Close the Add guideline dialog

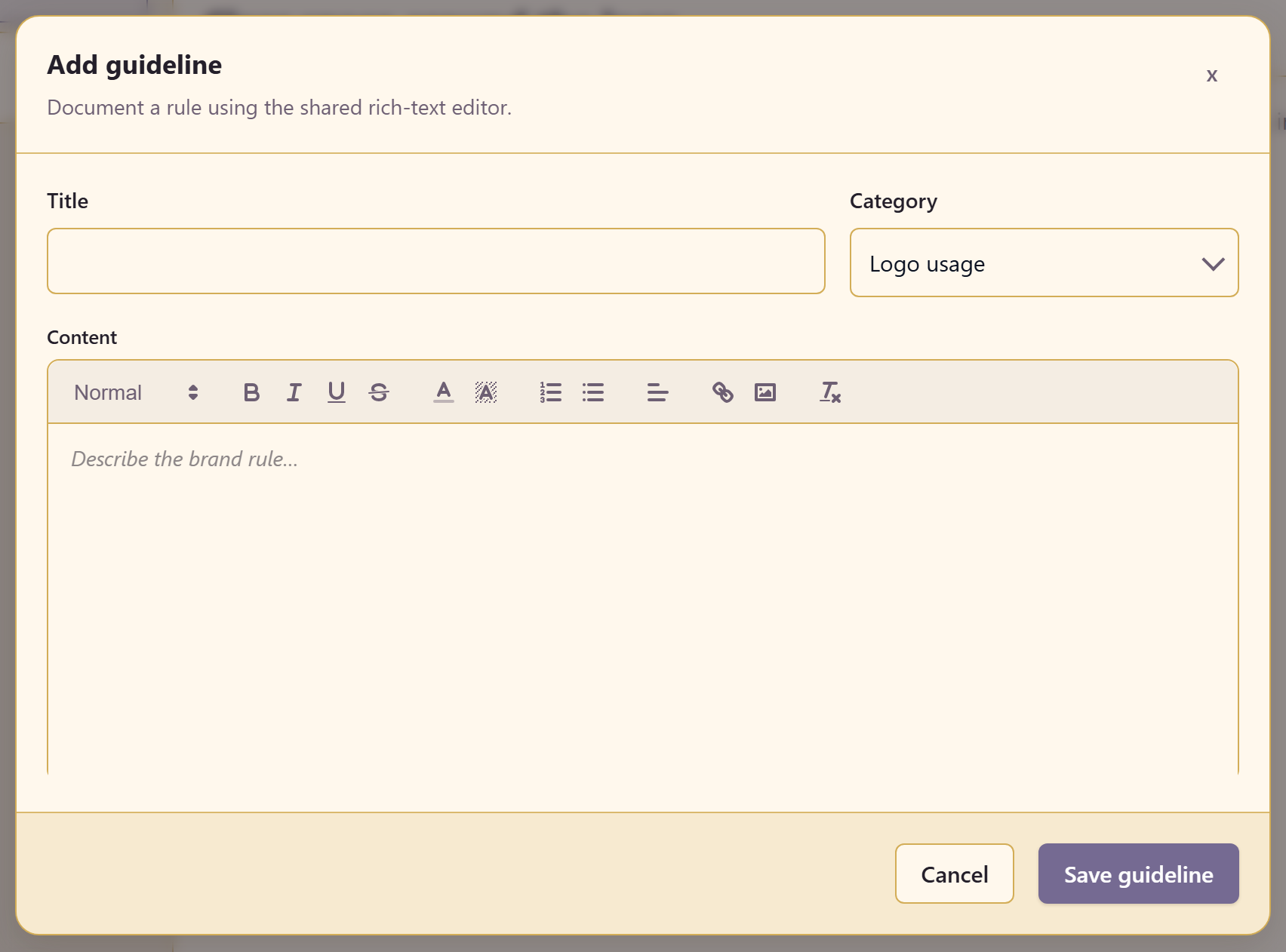pos(1212,75)
